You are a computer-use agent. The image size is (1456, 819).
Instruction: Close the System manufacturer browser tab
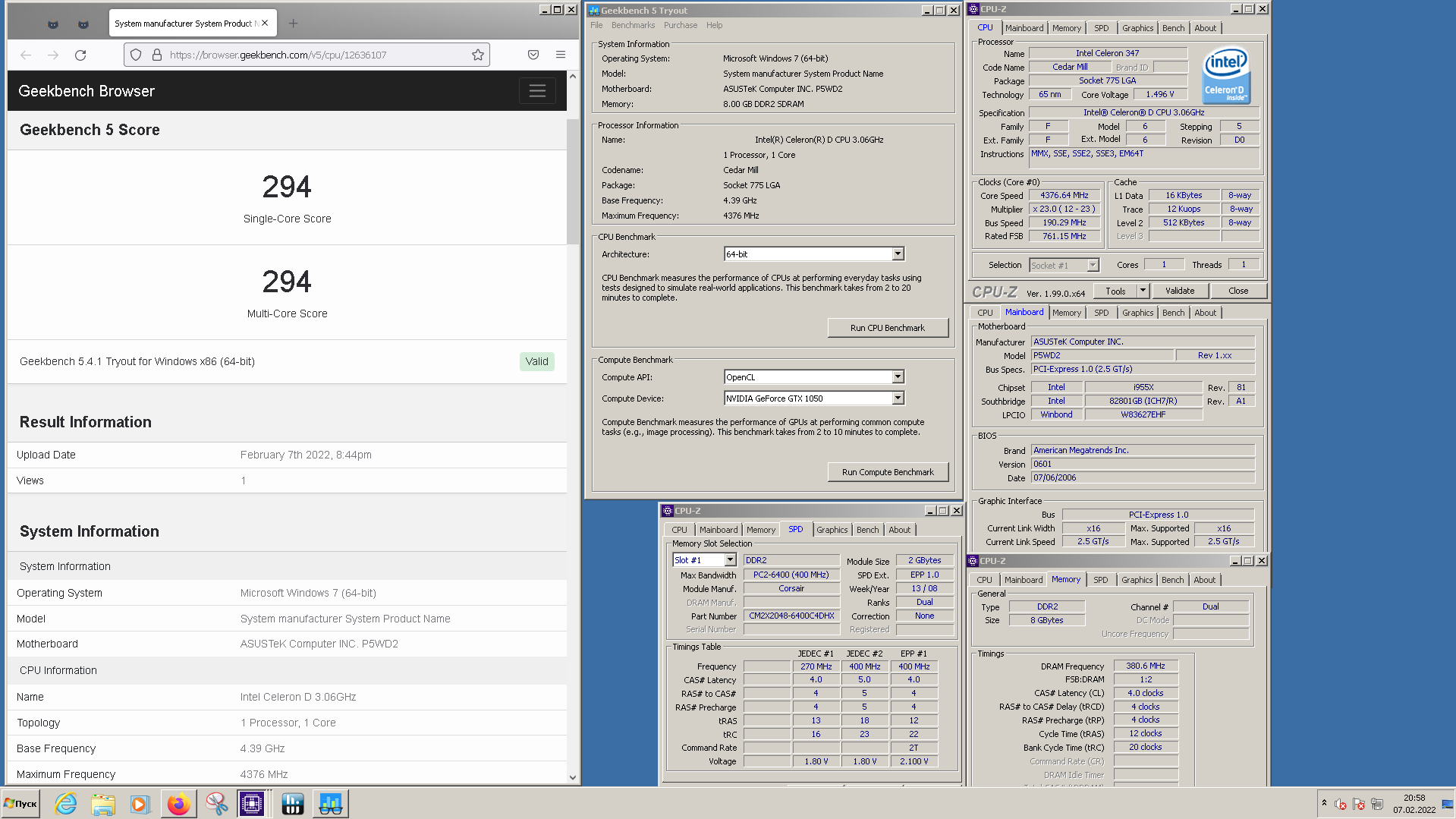(265, 24)
